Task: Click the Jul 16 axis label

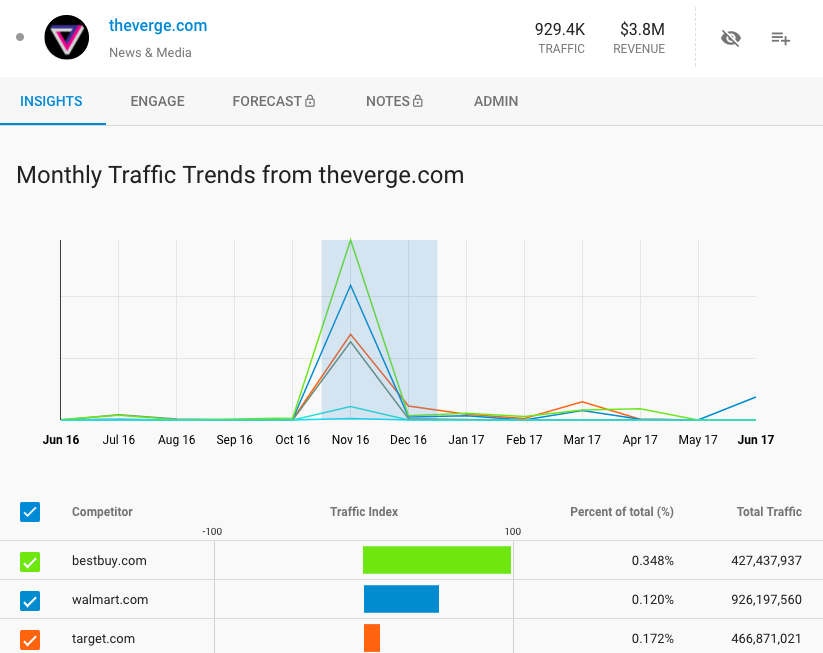Action: point(119,440)
